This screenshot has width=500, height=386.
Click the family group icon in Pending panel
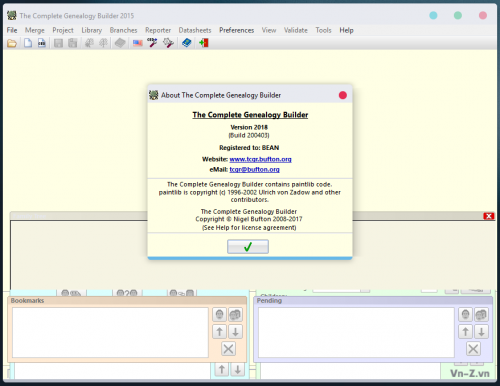(x=481, y=314)
